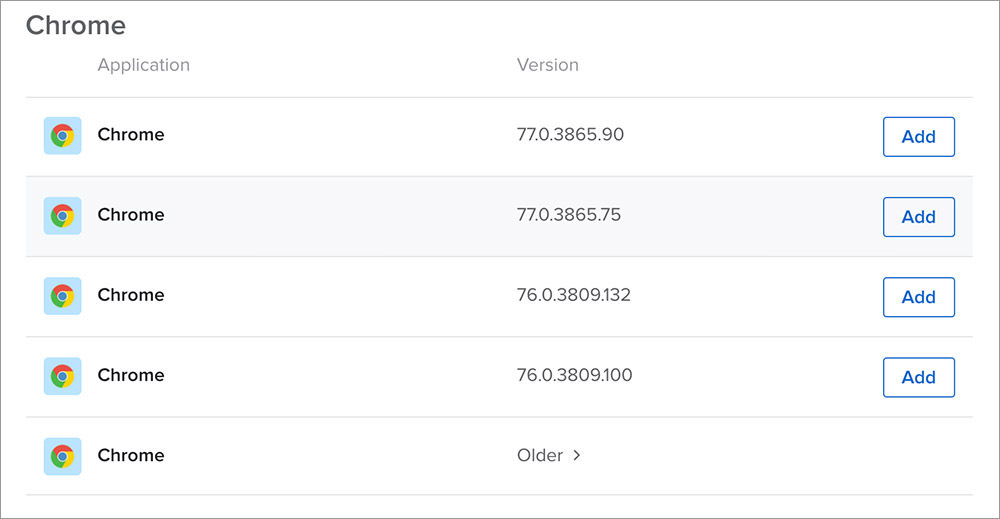This screenshot has height=519, width=1000.
Task: Click Chrome icon beside version 77.0.3865.90
Action: pyautogui.click(x=62, y=136)
